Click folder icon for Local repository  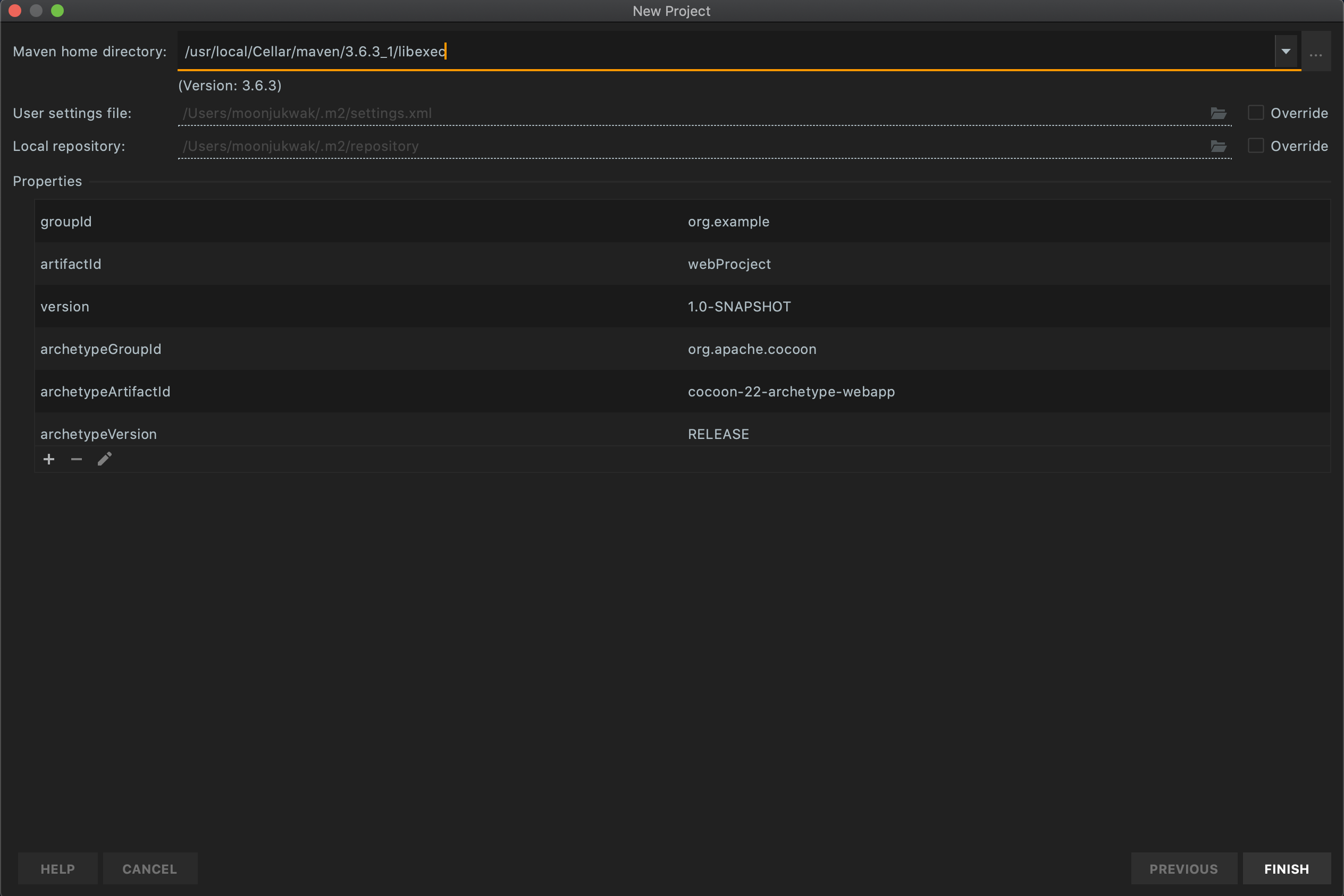click(1218, 146)
